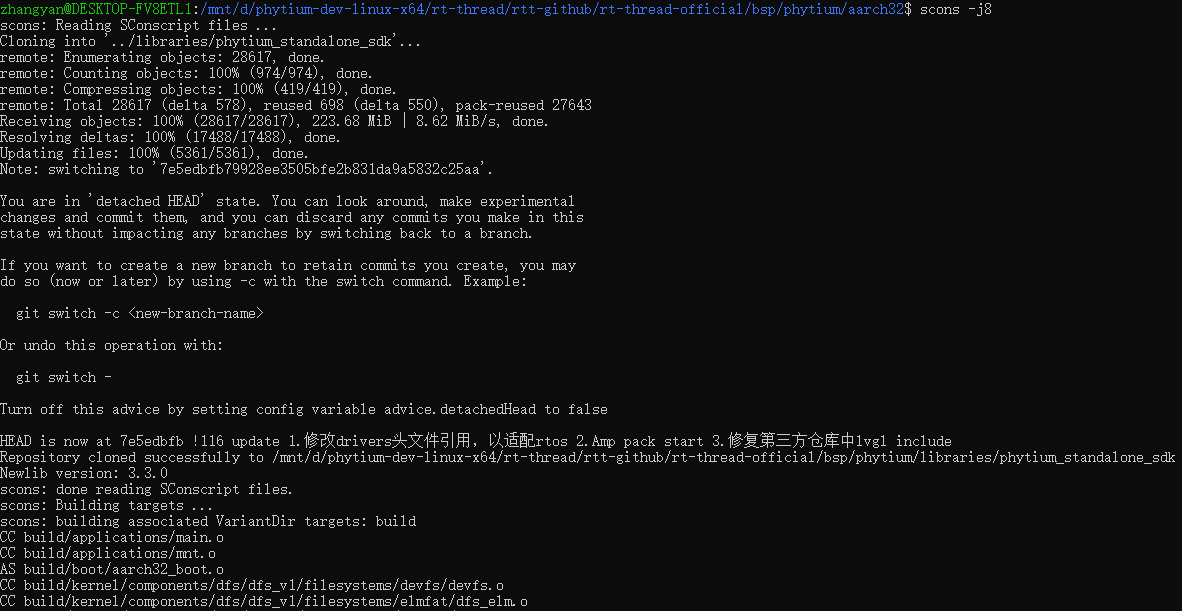Screen dimensions: 1182x611
Task: Click the "scons: Building targets ..." line
Action: tap(108, 505)
